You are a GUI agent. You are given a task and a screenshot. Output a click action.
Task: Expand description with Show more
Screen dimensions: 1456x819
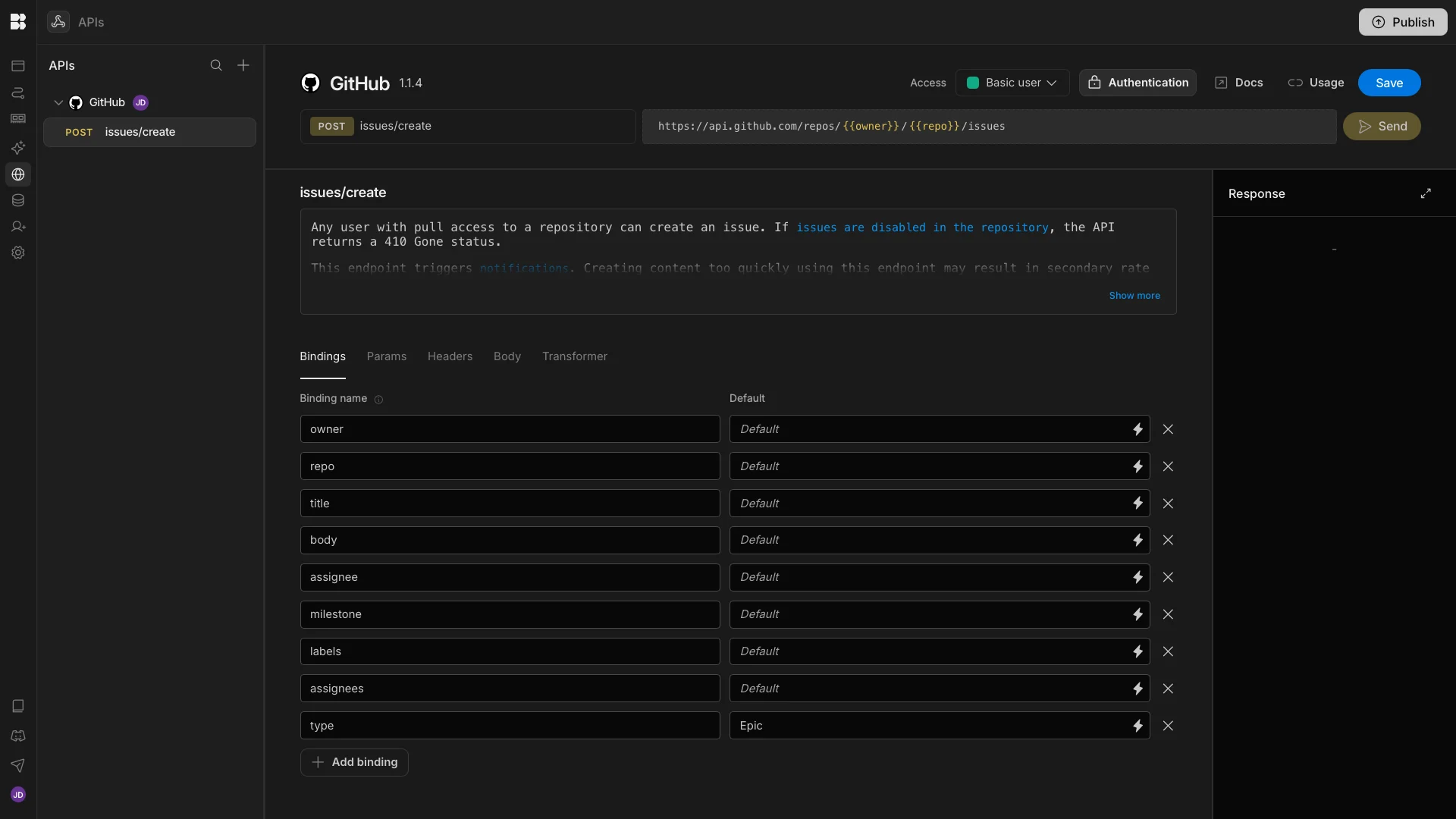[1134, 296]
